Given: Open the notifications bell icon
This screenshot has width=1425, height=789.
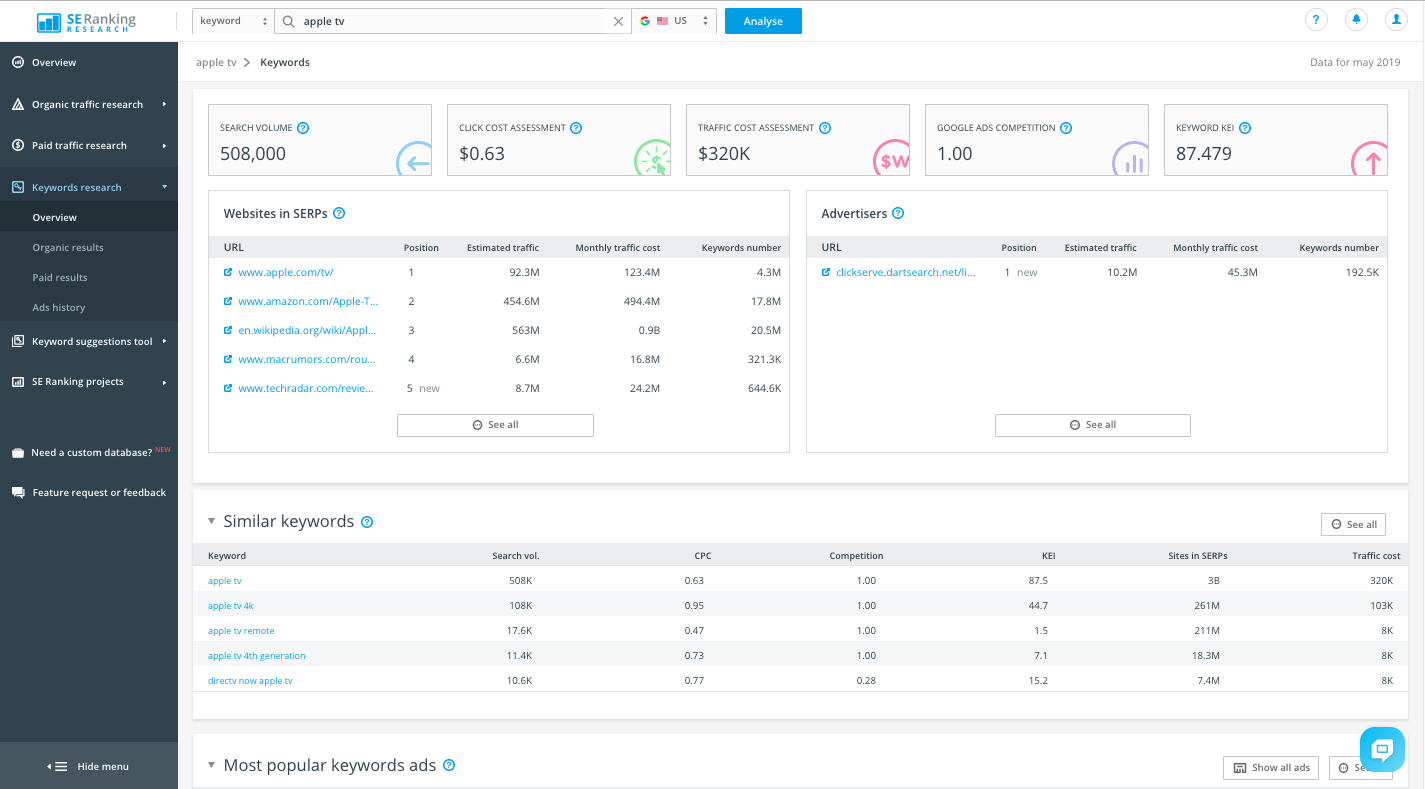Looking at the screenshot, I should (1357, 20).
